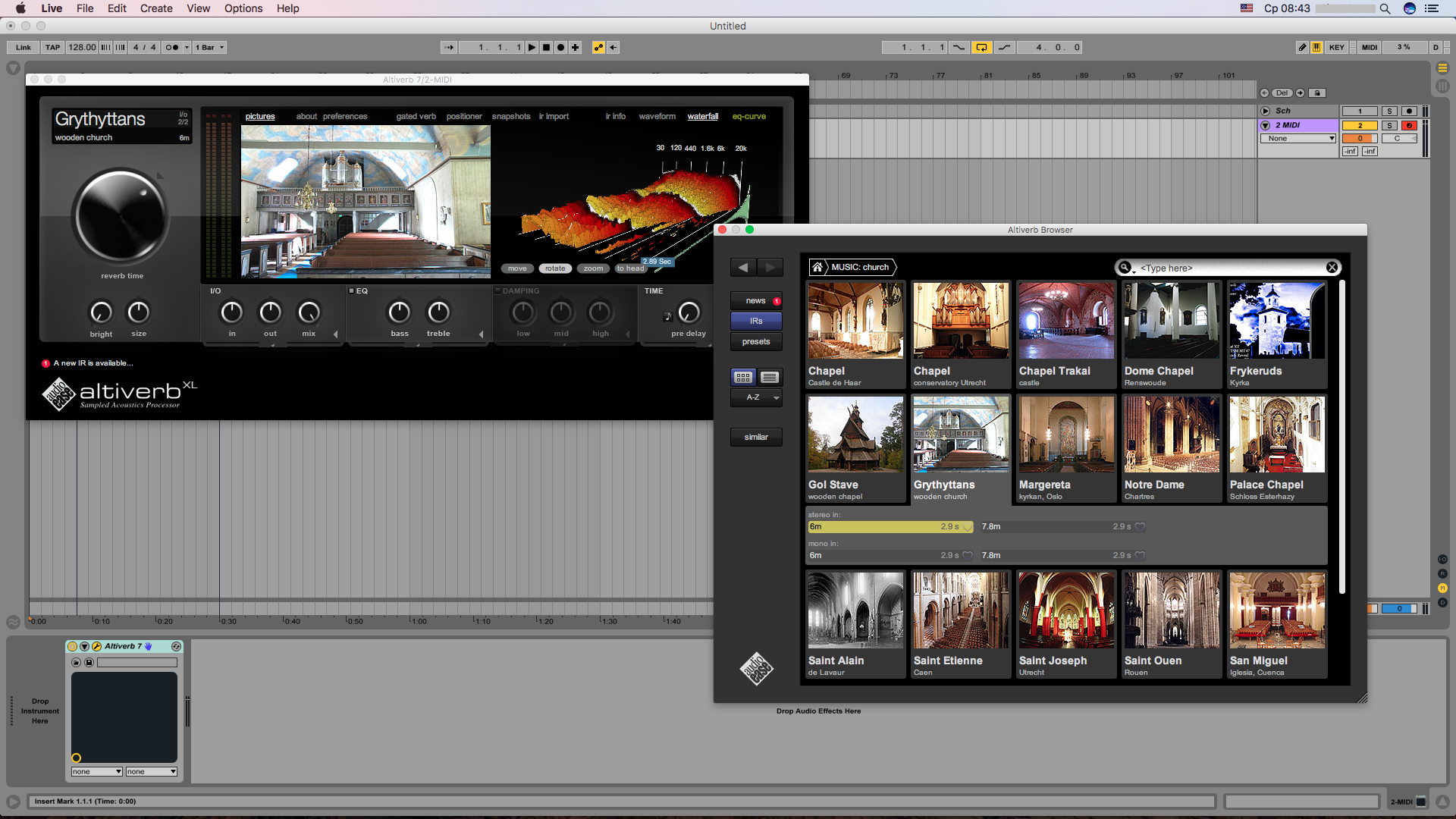The image size is (1456, 819).
Task: Toggle the automation arm button
Action: 598,47
